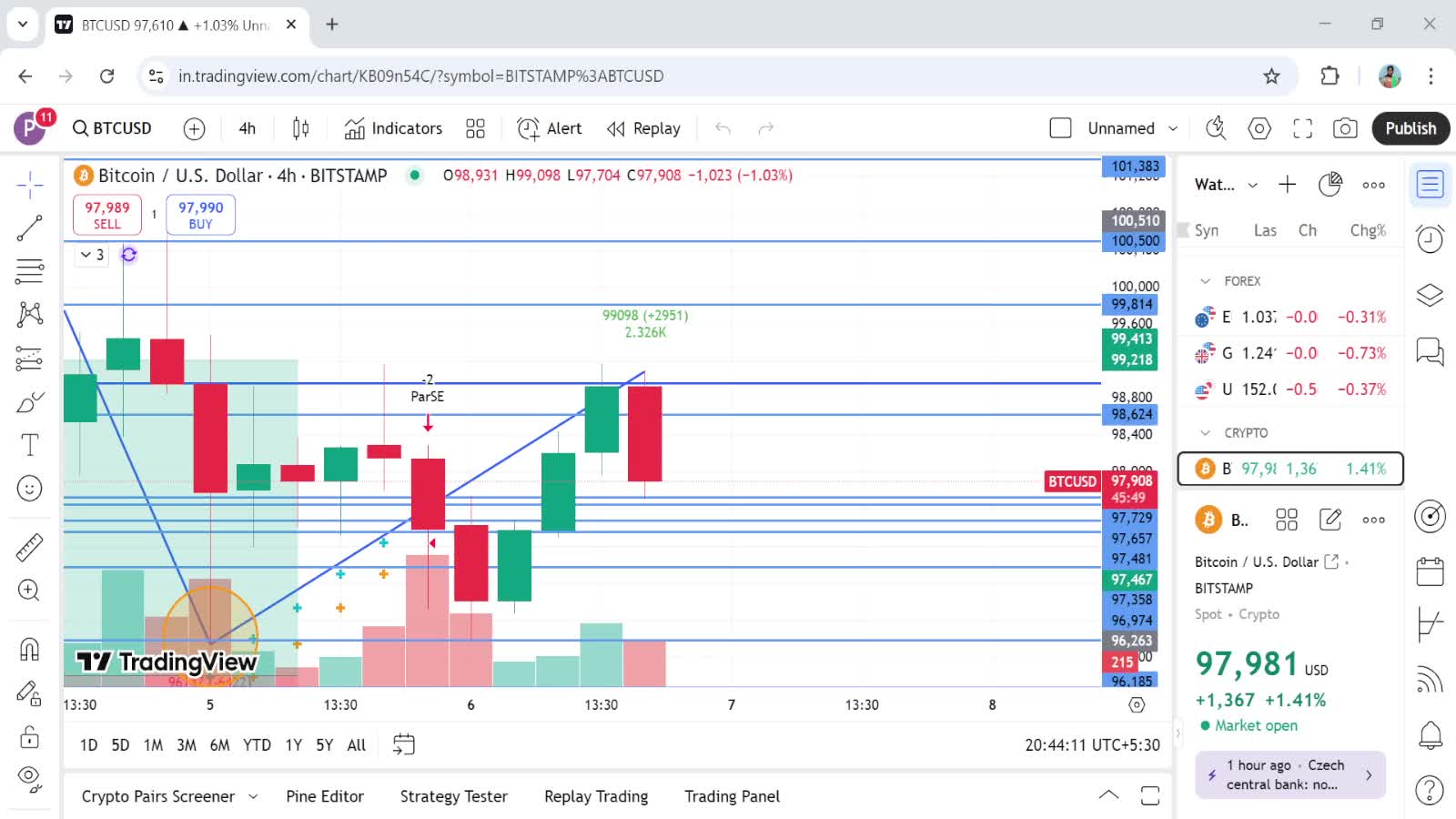Viewport: 1456px width, 819px height.
Task: Select the ruler measure tool
Action: 30,547
